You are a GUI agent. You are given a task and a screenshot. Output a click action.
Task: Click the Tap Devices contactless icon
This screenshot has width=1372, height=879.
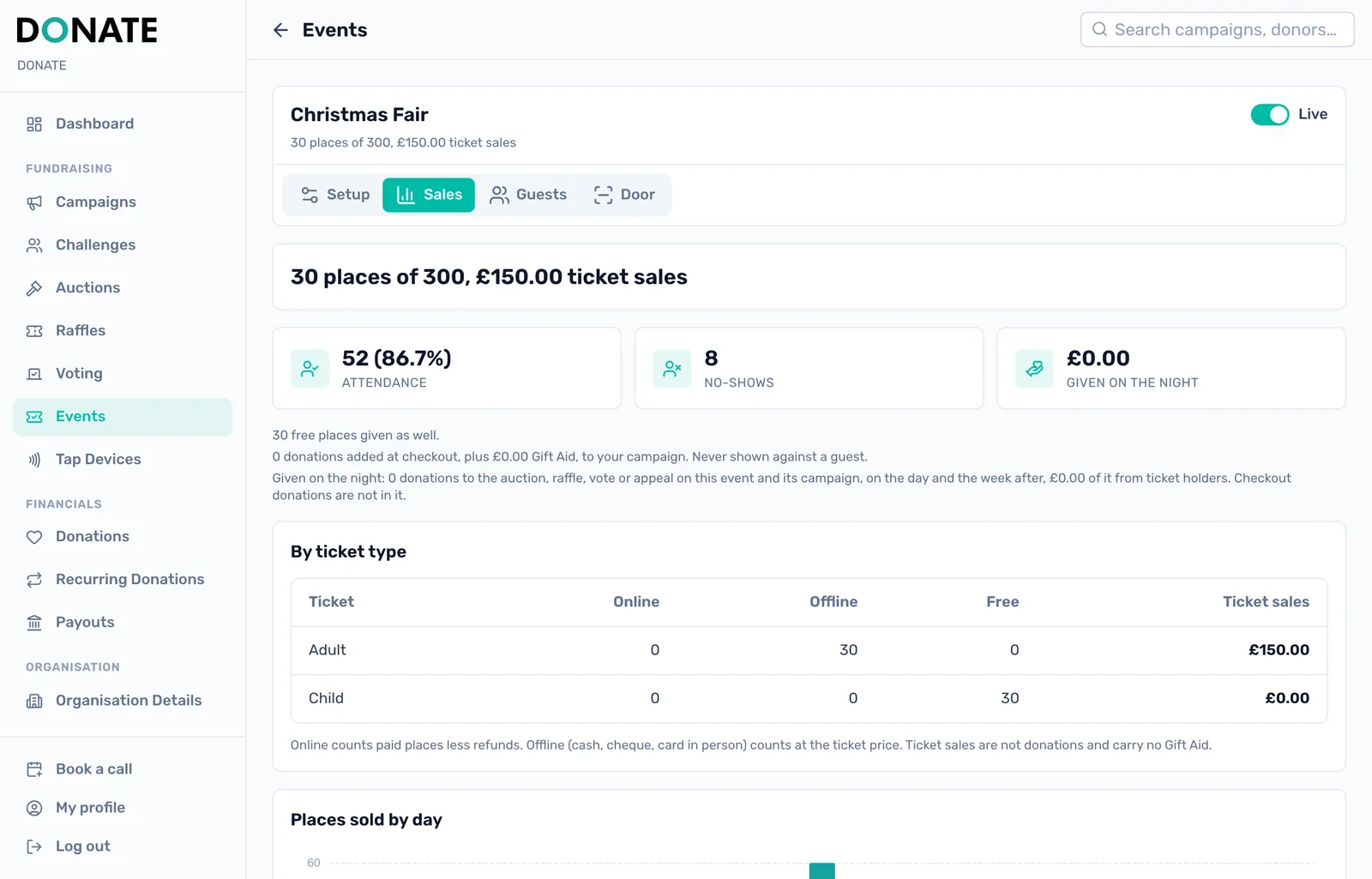pyautogui.click(x=34, y=460)
